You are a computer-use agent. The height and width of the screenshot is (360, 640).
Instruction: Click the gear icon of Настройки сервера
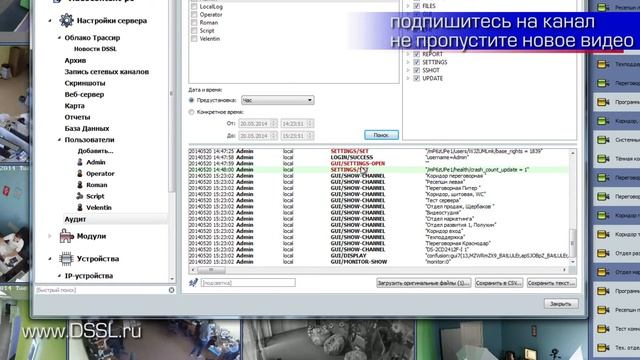[66, 20]
